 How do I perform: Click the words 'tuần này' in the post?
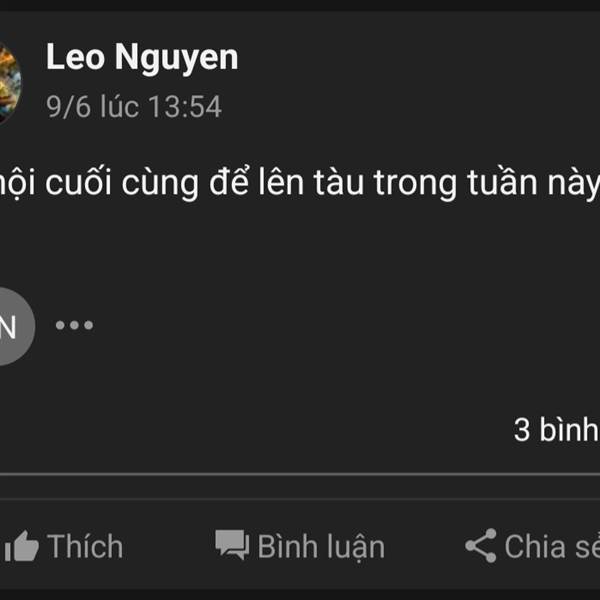533,183
